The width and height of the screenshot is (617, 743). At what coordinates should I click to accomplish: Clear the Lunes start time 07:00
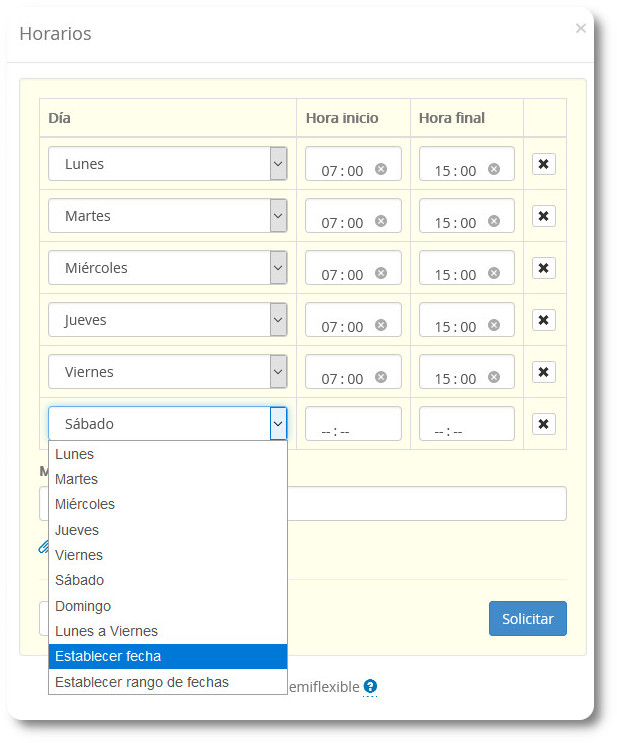381,169
